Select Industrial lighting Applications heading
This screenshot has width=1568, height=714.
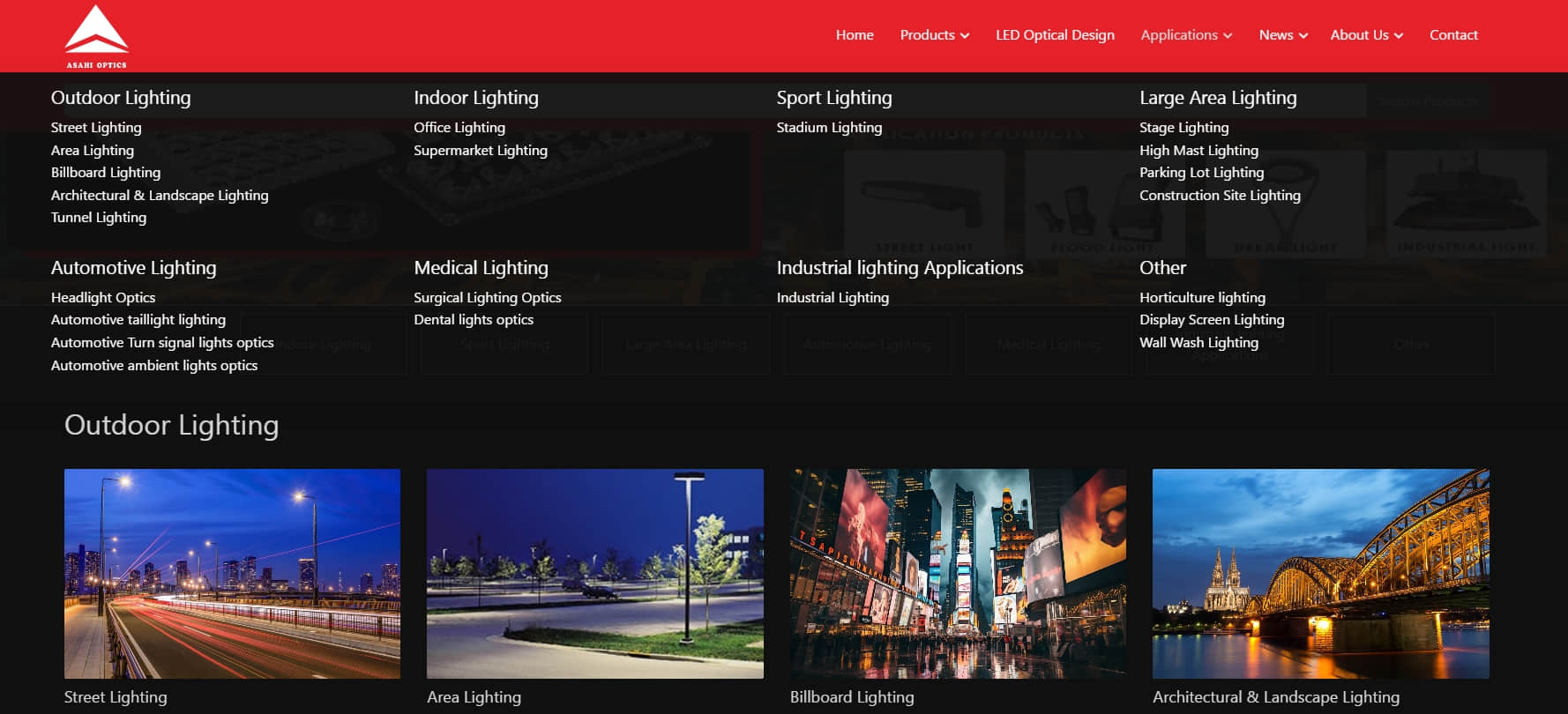tap(900, 268)
